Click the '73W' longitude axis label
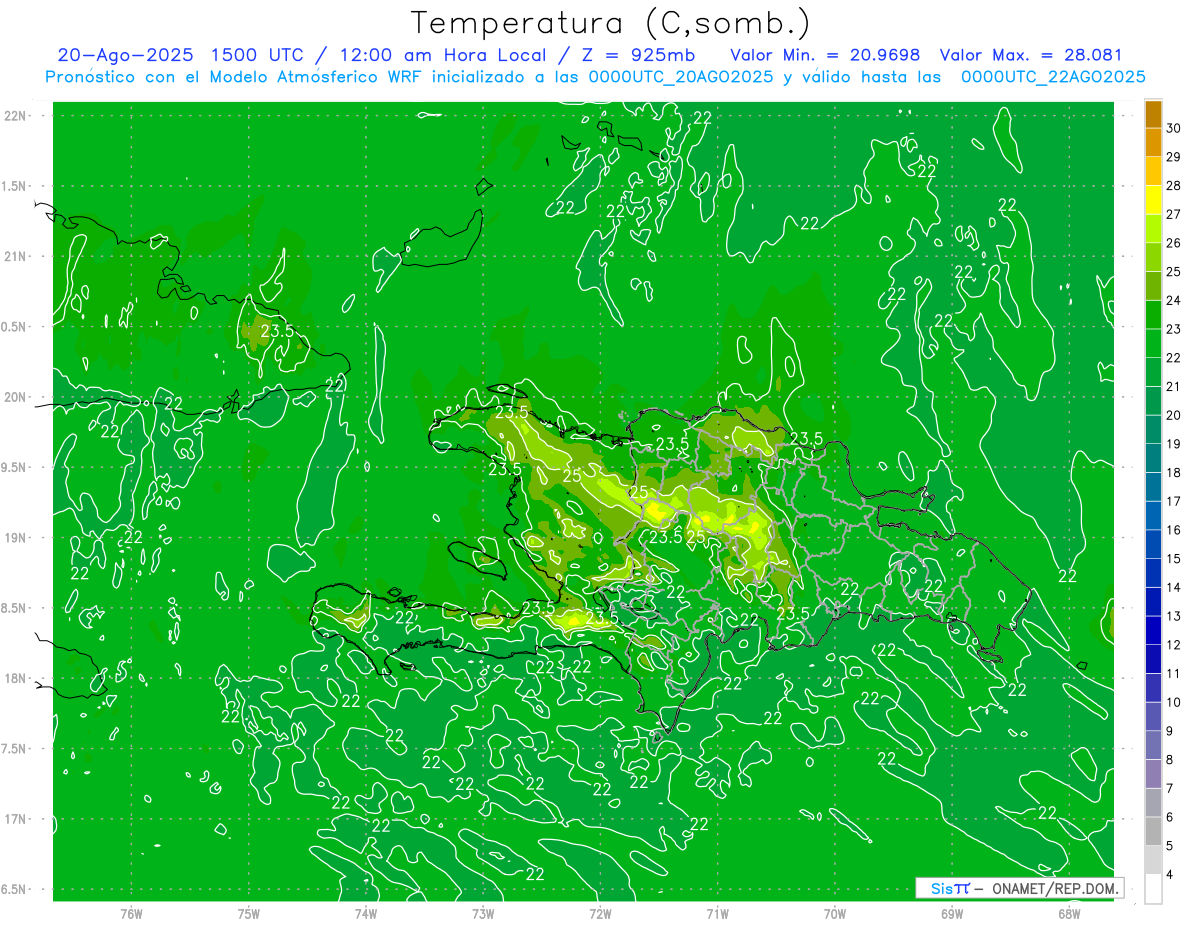This screenshot has width=1200, height=927. (482, 913)
